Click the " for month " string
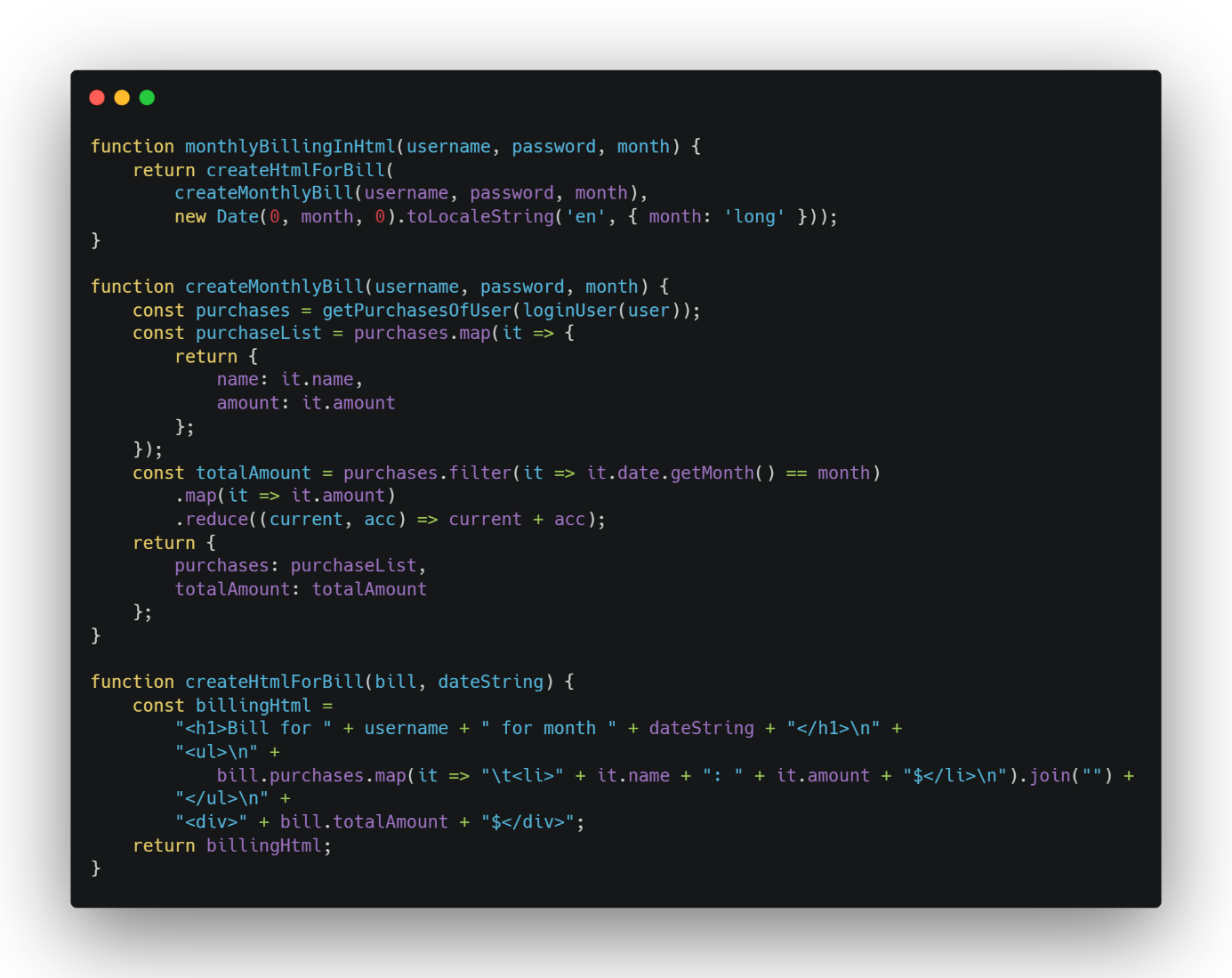This screenshot has height=978, width=1232. [x=548, y=728]
